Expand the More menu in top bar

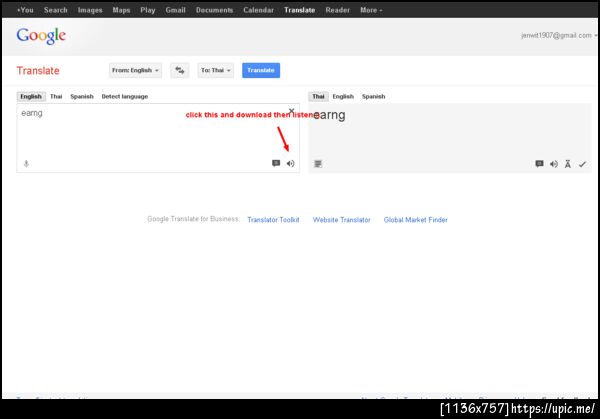coord(371,10)
